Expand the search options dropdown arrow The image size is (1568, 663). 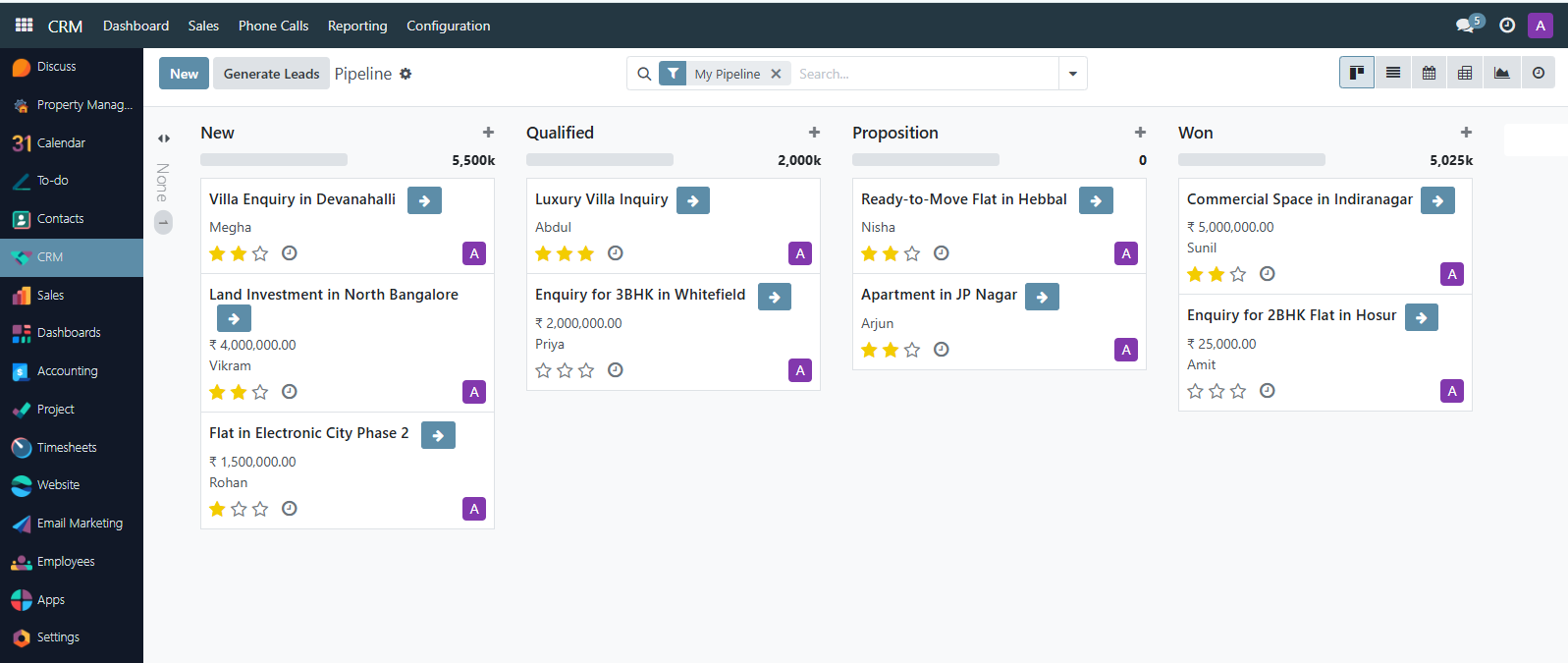(1072, 74)
